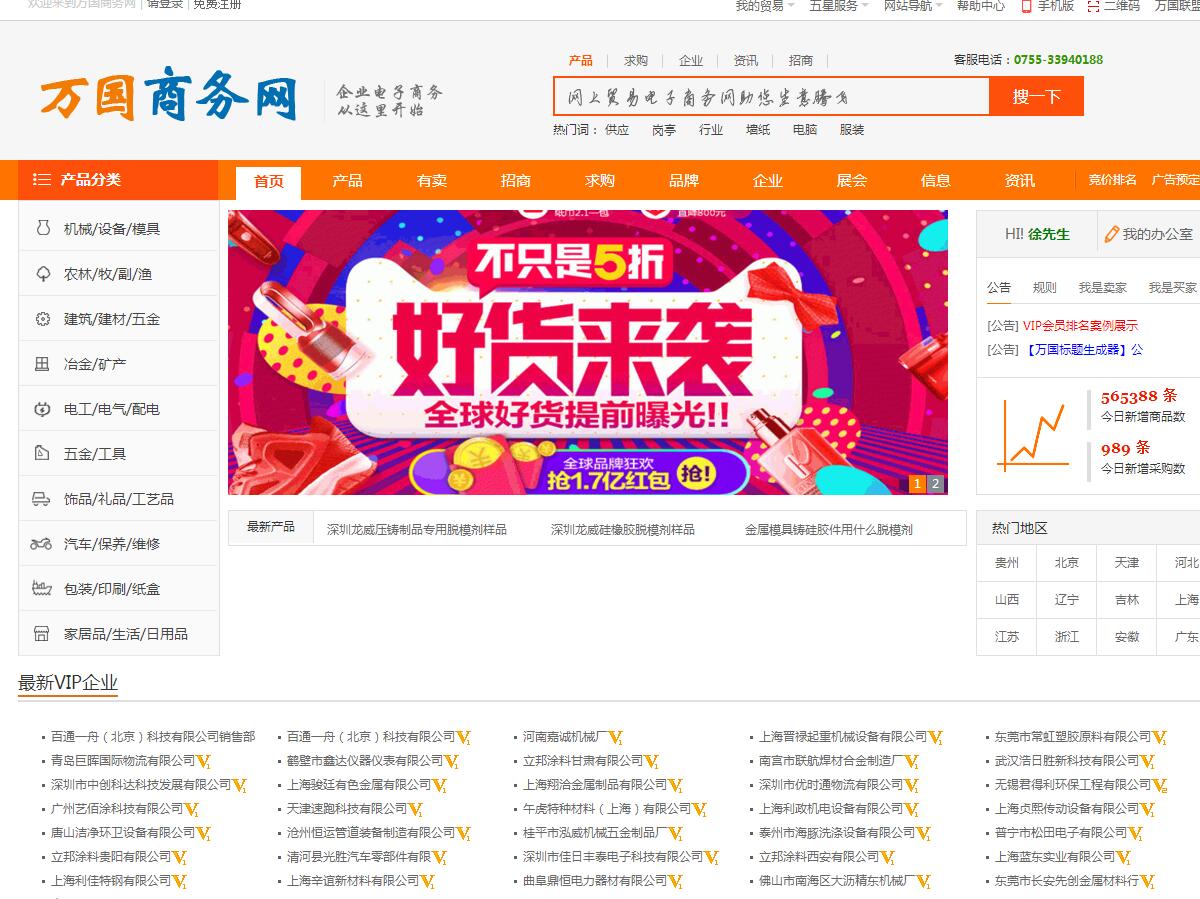
Task: Click the orange trend chart graphic
Action: click(1033, 434)
